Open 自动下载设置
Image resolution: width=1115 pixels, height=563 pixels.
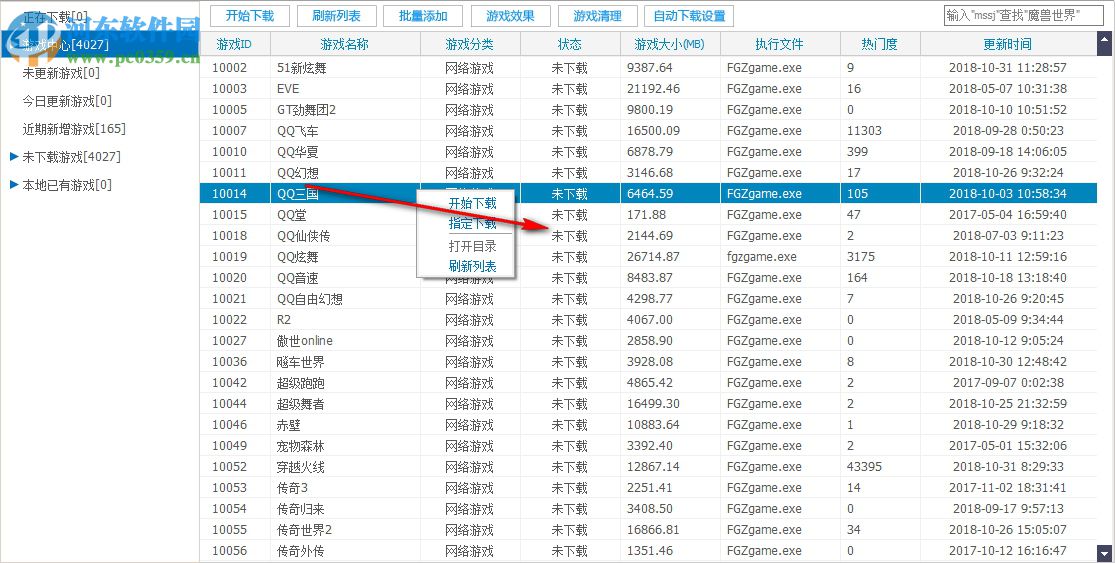[689, 16]
